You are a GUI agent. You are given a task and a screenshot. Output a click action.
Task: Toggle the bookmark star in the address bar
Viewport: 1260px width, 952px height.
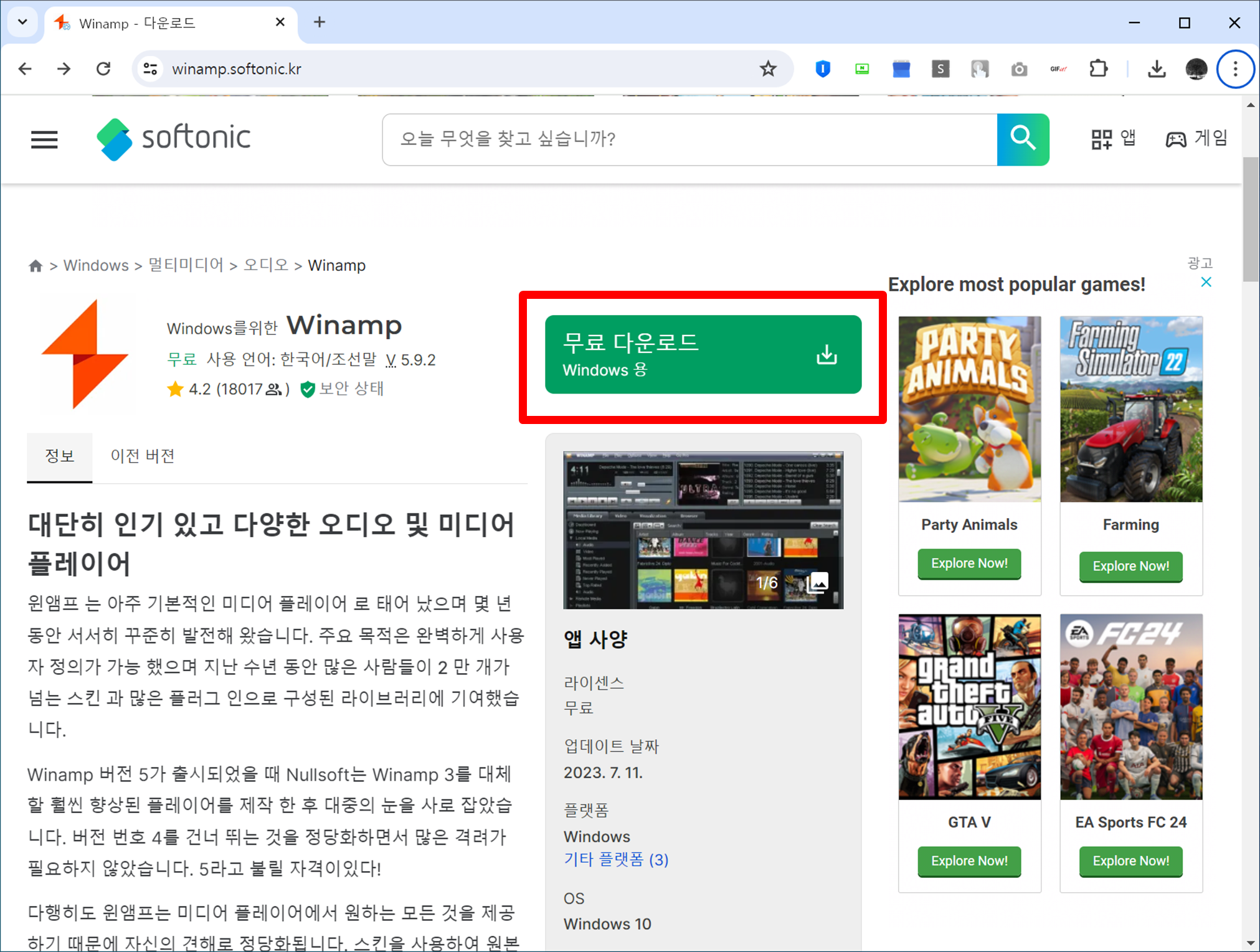(769, 68)
